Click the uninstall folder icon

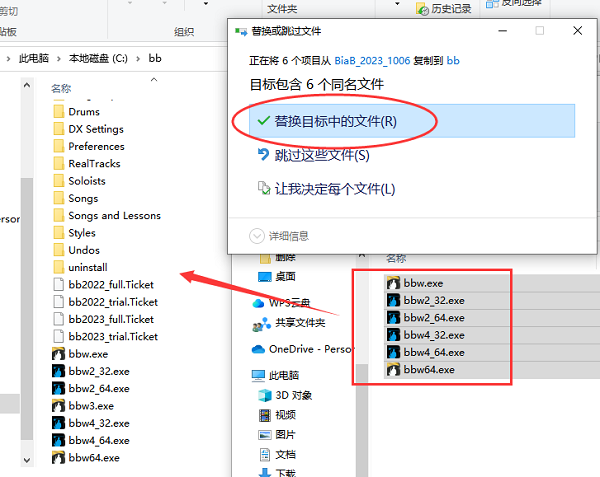[x=59, y=267]
